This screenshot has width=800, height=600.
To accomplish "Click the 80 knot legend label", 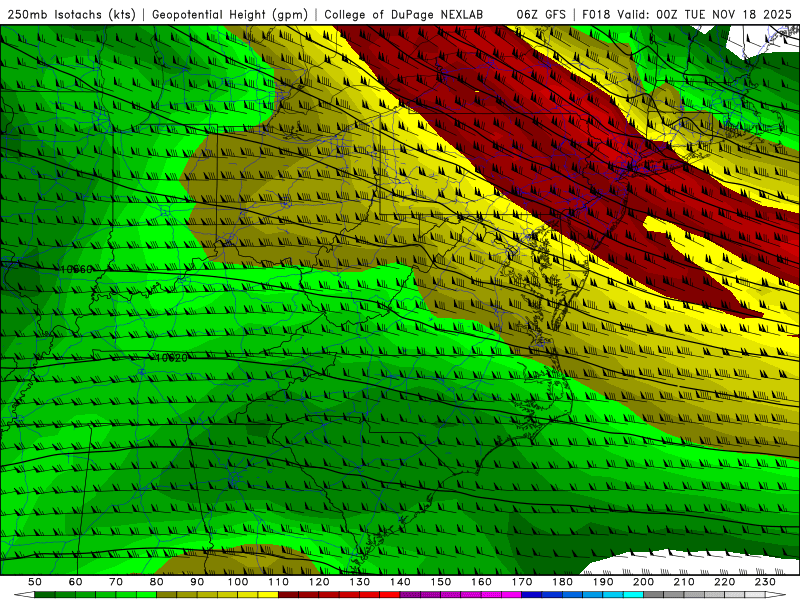I will coord(157,582).
